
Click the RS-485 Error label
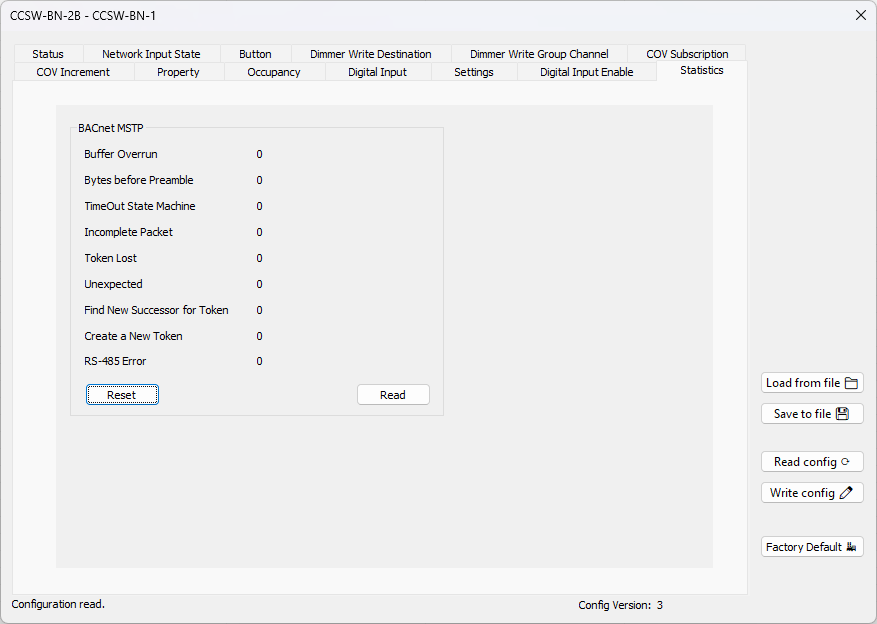pos(115,361)
